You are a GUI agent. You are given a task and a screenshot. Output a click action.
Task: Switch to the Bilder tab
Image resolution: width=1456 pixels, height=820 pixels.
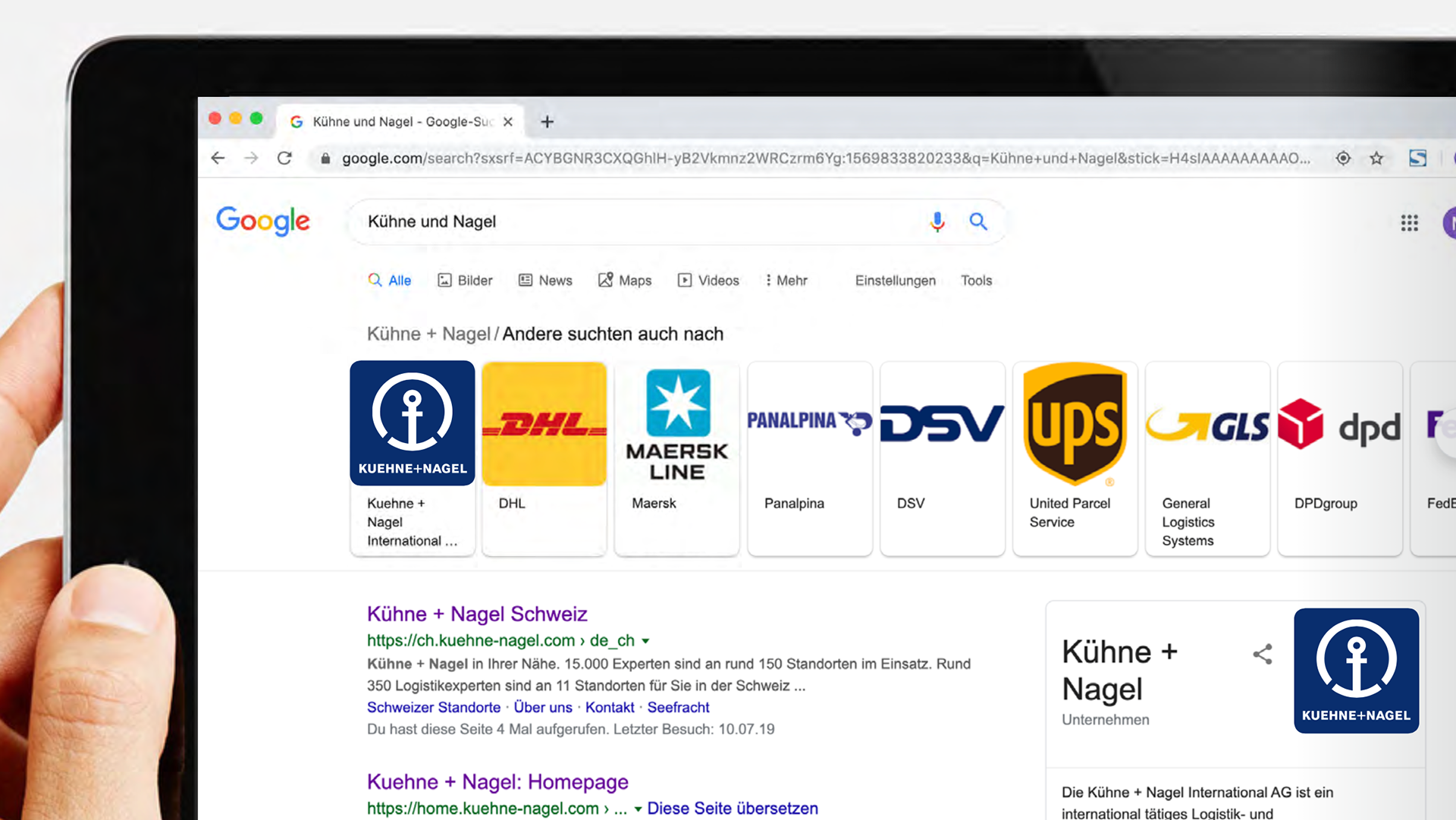[465, 281]
